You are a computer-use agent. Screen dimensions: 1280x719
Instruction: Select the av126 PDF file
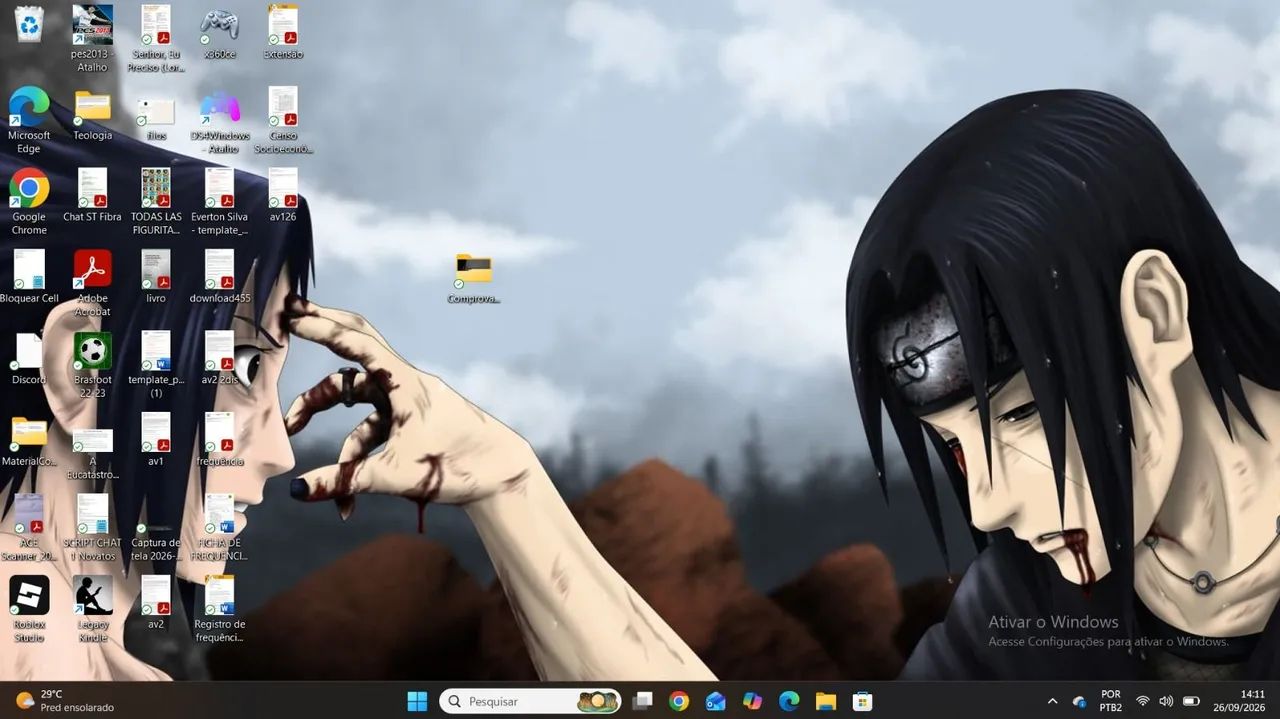click(x=283, y=195)
